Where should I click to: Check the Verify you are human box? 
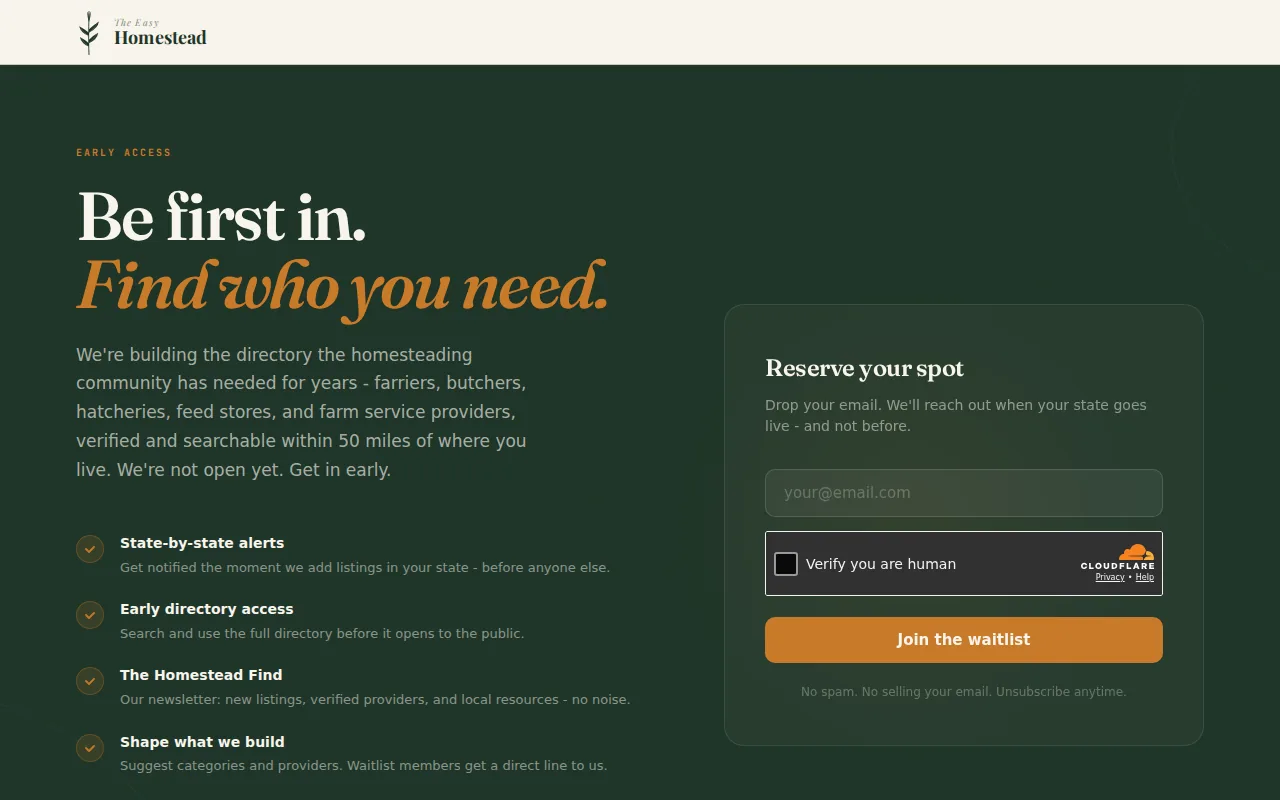point(786,564)
